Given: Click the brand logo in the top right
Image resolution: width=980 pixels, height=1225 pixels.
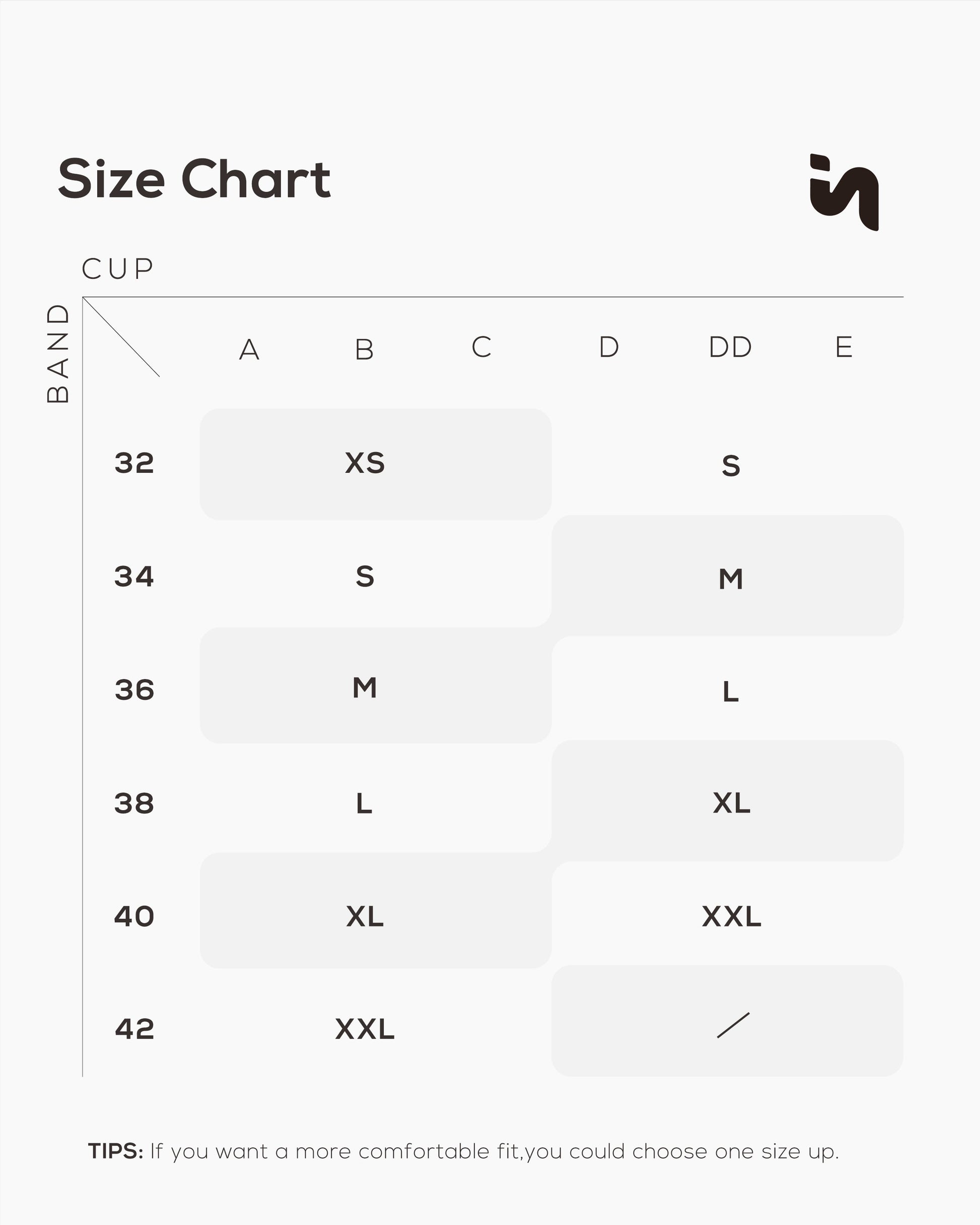Looking at the screenshot, I should click(x=844, y=192).
